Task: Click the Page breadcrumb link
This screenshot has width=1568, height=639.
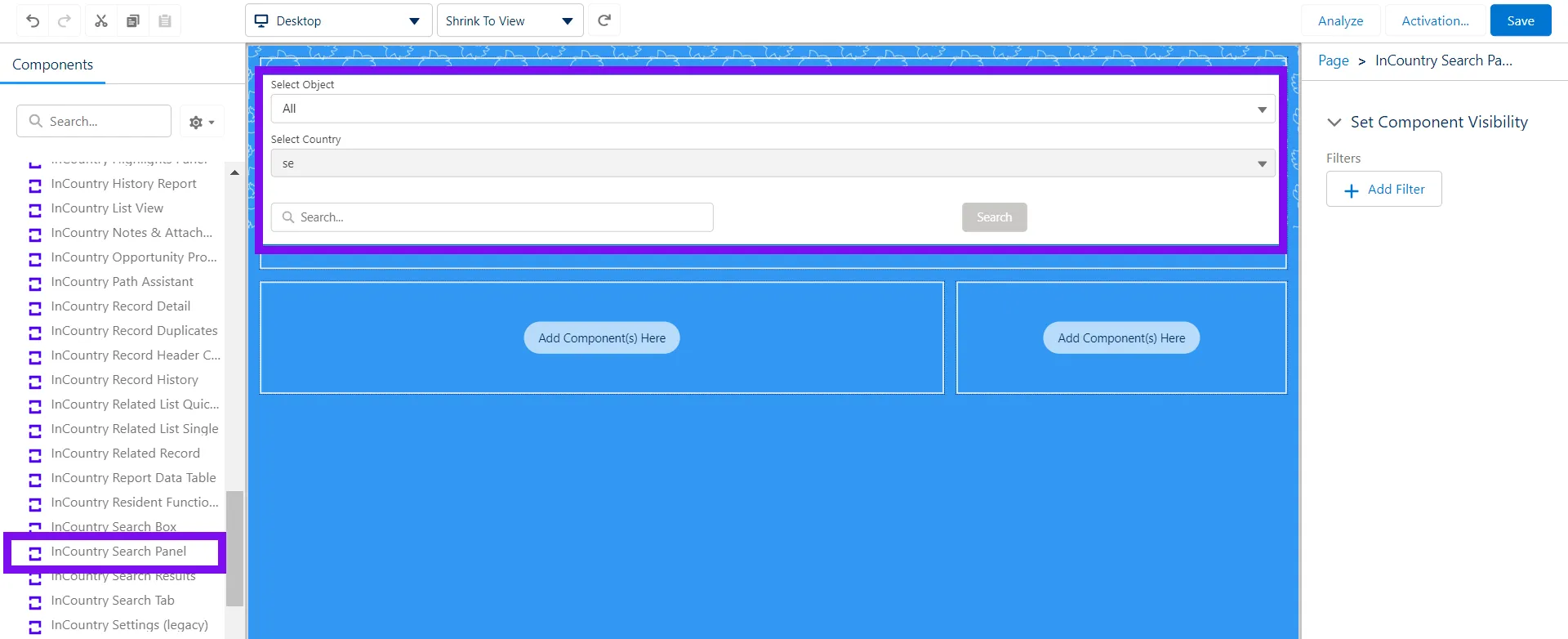Action: pyautogui.click(x=1333, y=60)
